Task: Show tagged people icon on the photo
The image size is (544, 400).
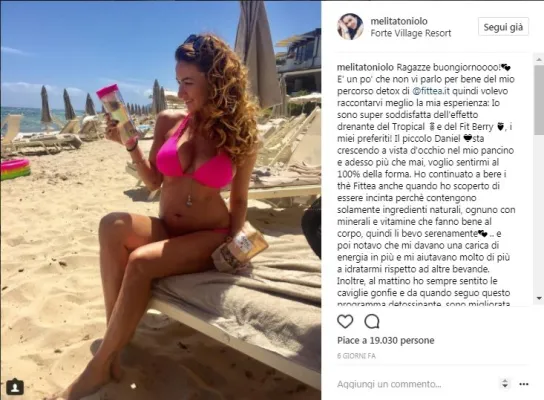Action: 15,387
